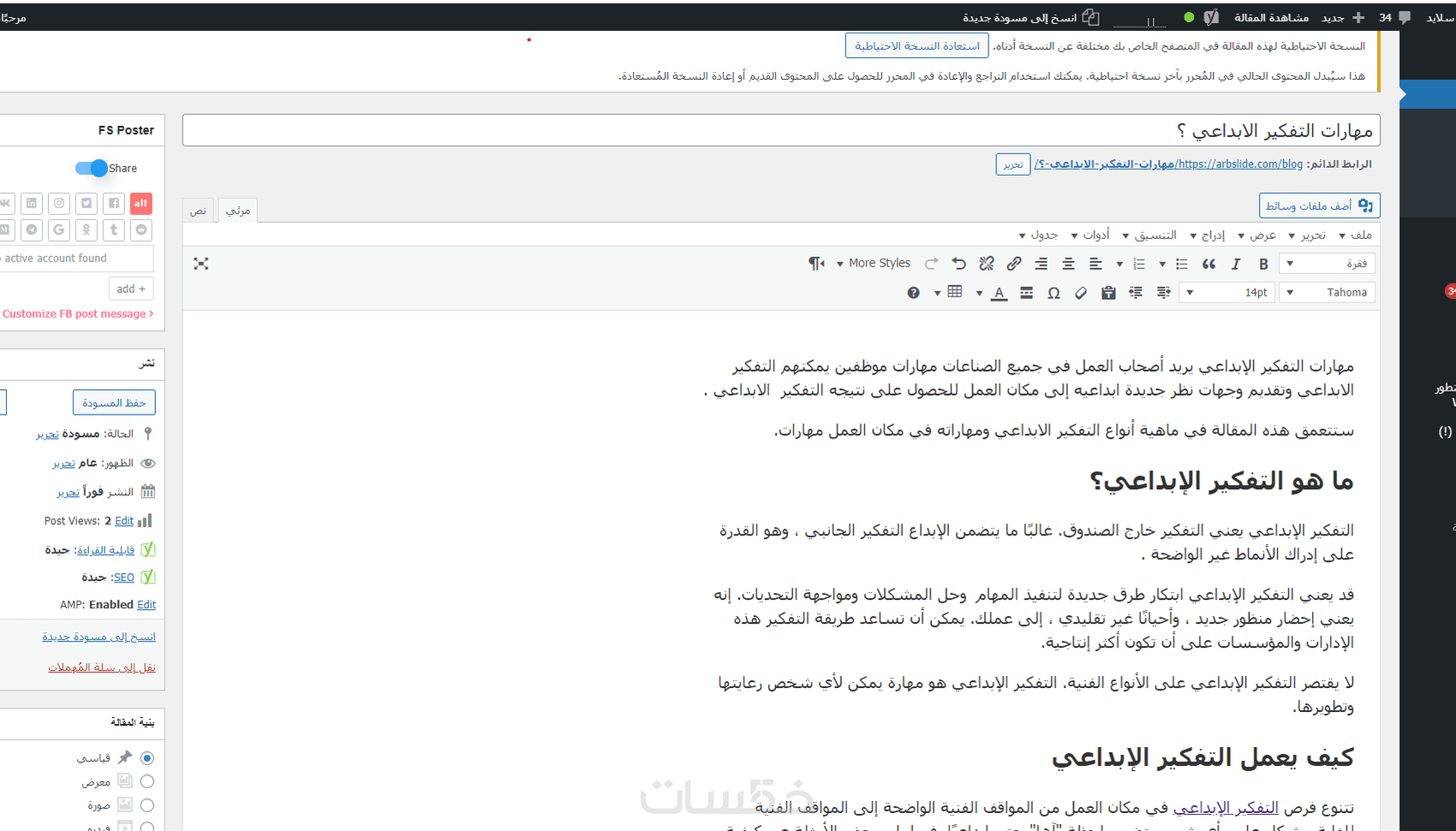Image resolution: width=1456 pixels, height=831 pixels.
Task: Select LinkedIn icon in FS Poster
Action: [x=32, y=203]
